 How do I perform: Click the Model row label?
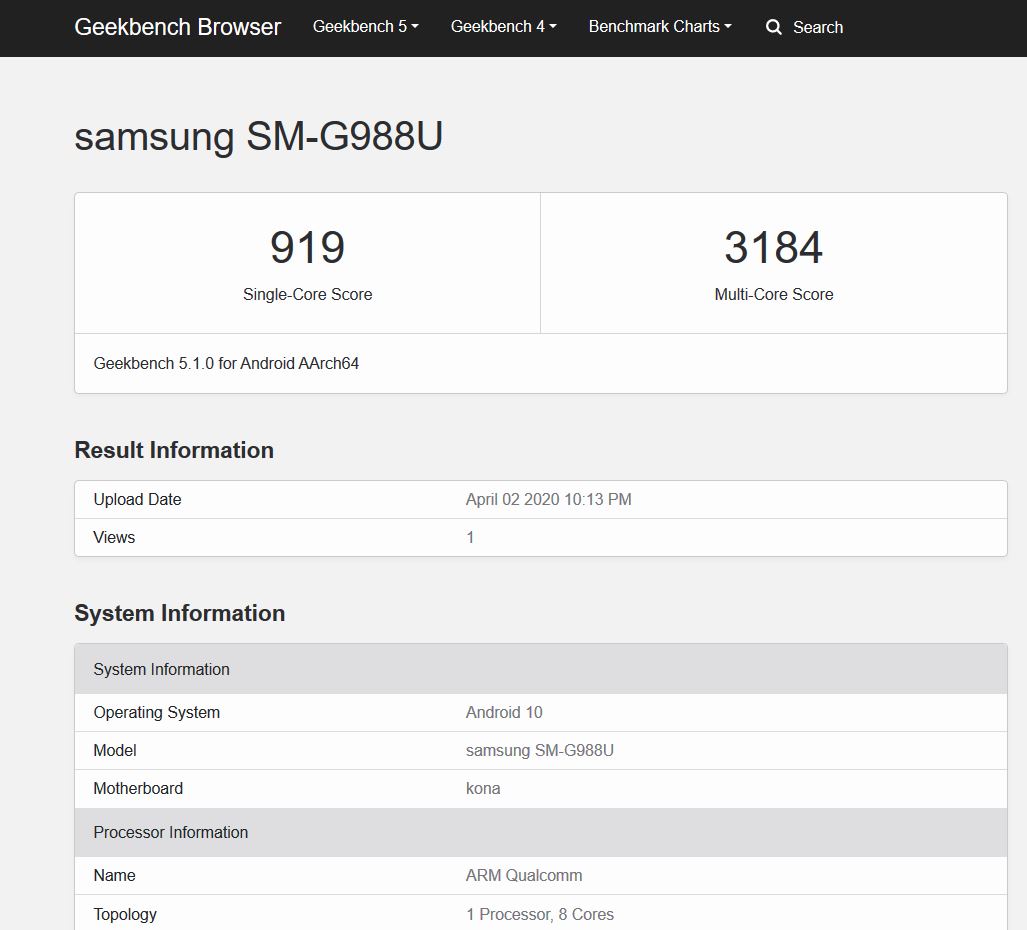click(115, 751)
